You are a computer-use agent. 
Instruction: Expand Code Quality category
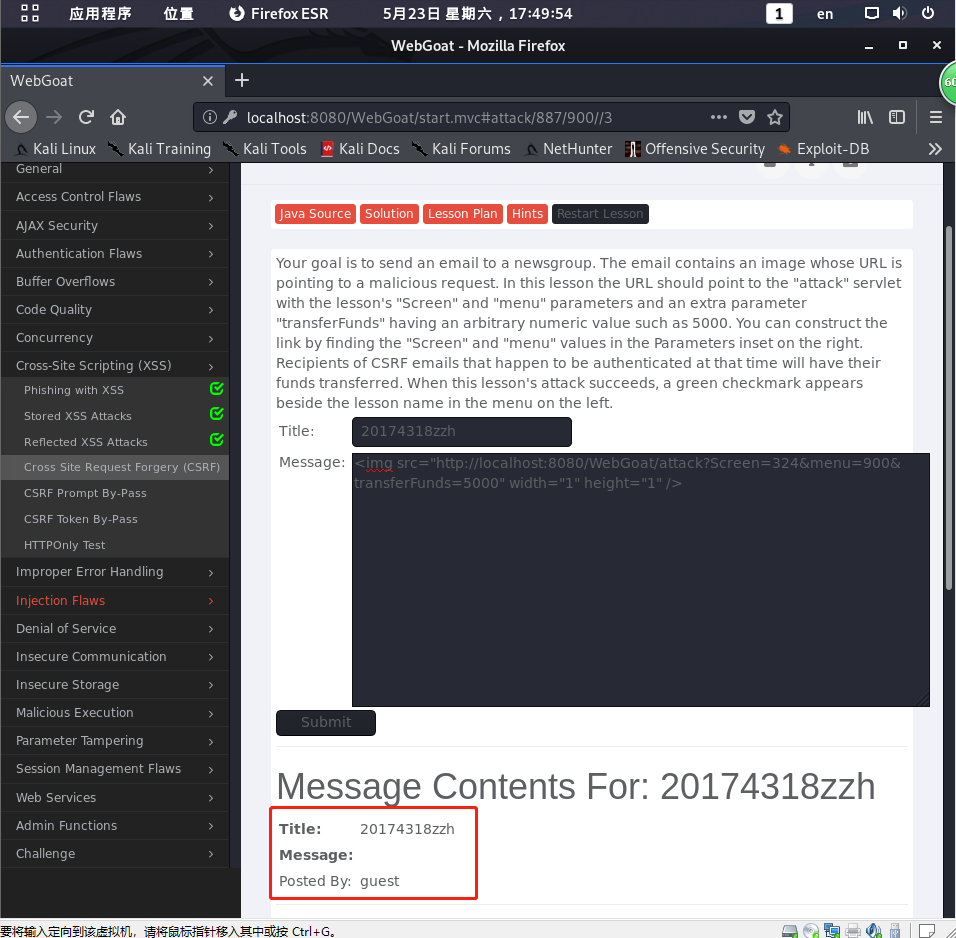115,310
